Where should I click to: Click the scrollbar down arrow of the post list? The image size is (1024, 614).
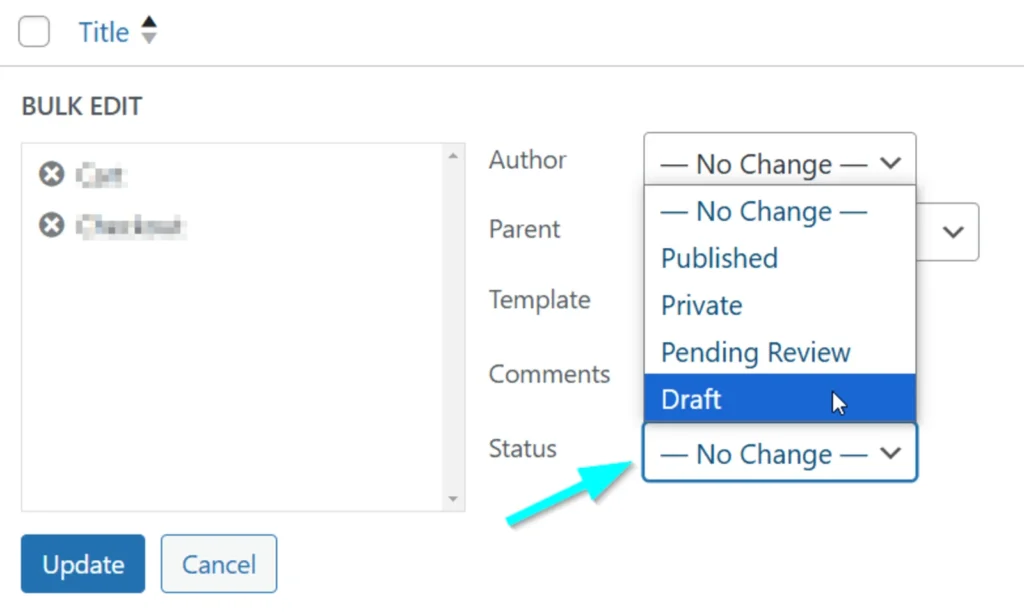click(453, 500)
